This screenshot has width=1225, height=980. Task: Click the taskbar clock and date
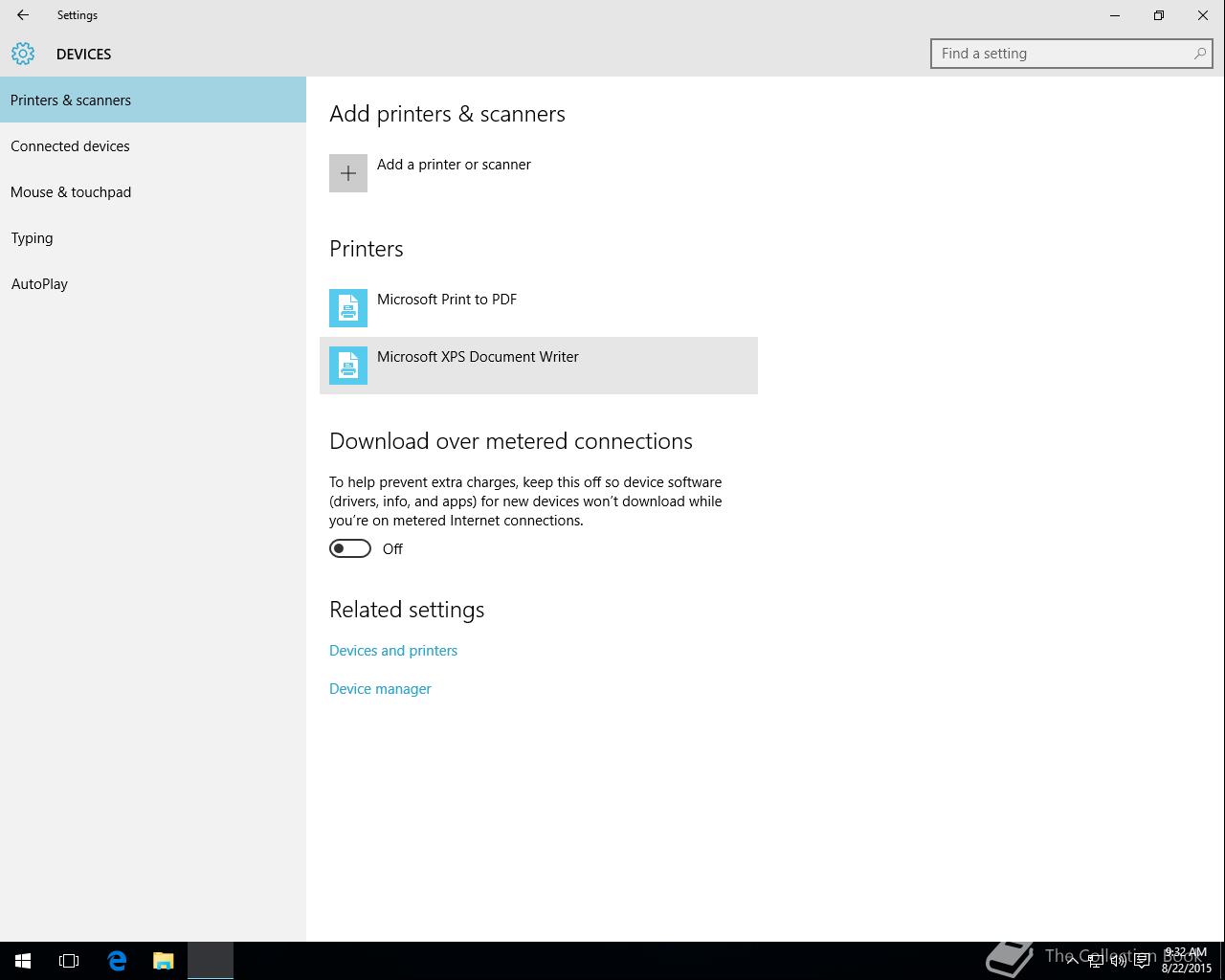(1187, 961)
